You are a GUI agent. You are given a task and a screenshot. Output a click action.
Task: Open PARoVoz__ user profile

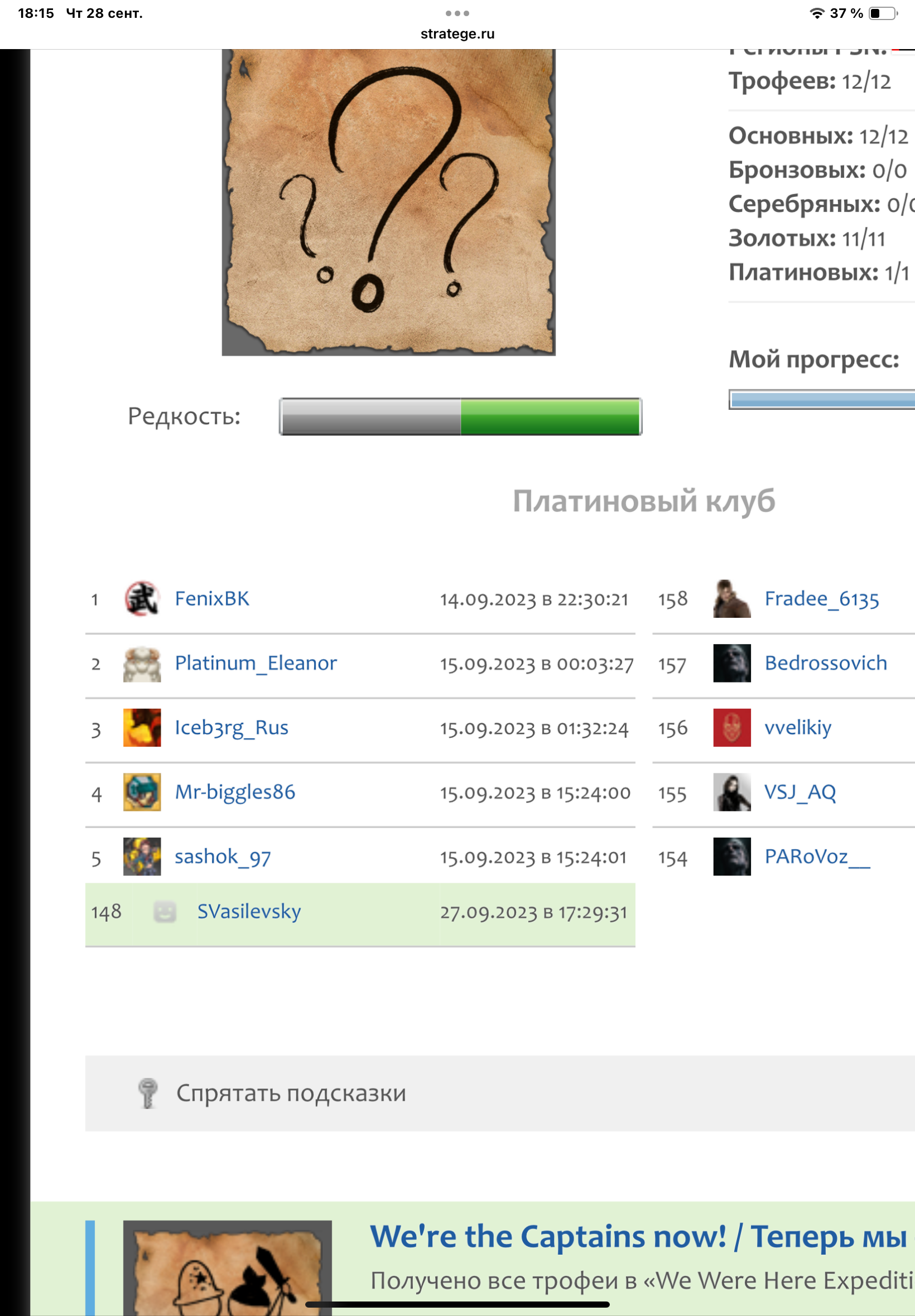click(x=817, y=857)
